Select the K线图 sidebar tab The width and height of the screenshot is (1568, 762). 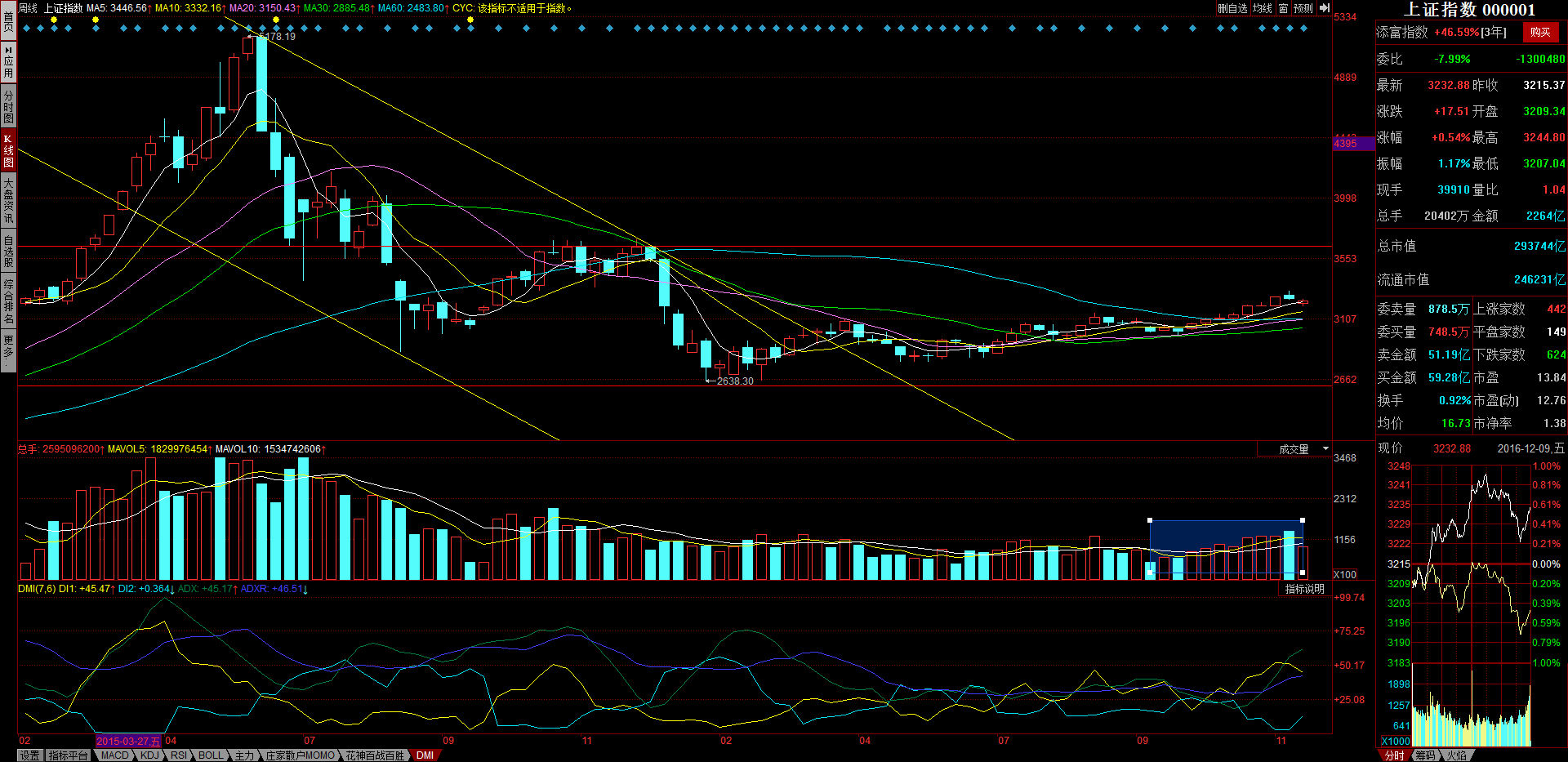pyautogui.click(x=8, y=150)
